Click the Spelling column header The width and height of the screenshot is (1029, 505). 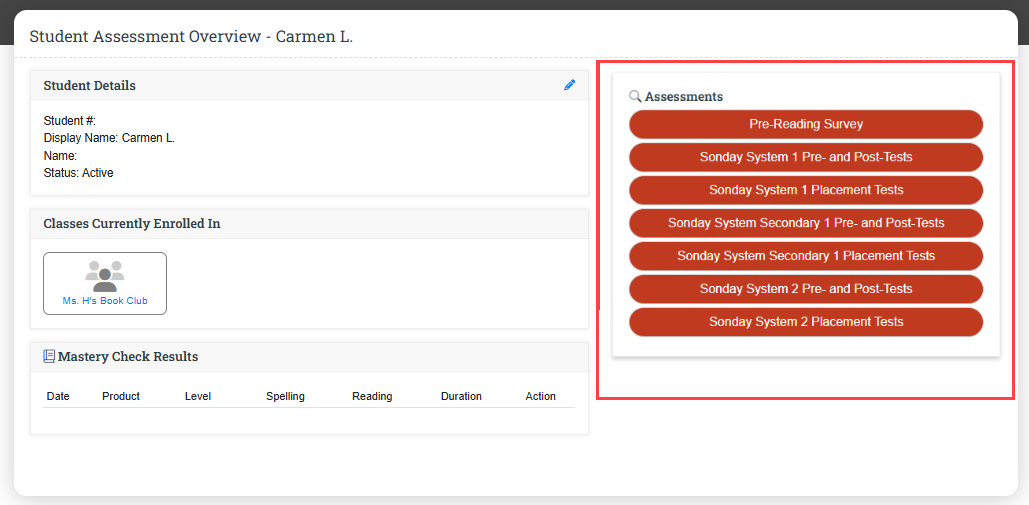[285, 396]
